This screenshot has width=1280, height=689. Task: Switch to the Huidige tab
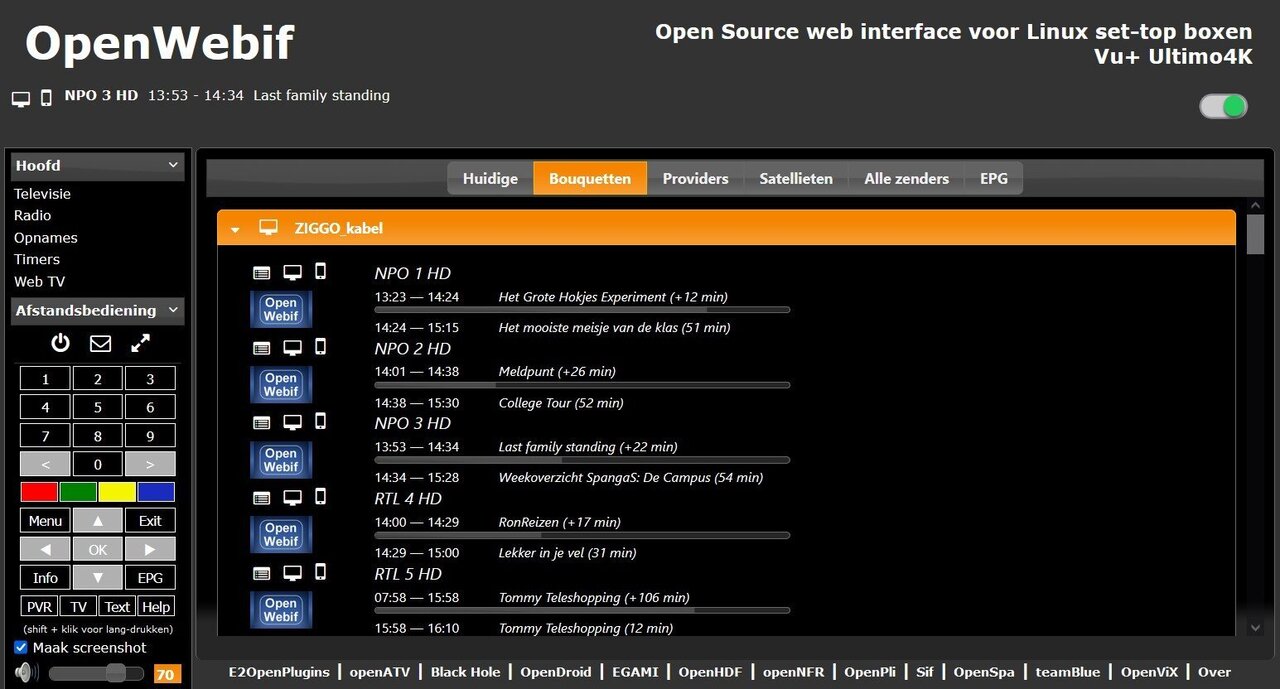click(x=490, y=178)
